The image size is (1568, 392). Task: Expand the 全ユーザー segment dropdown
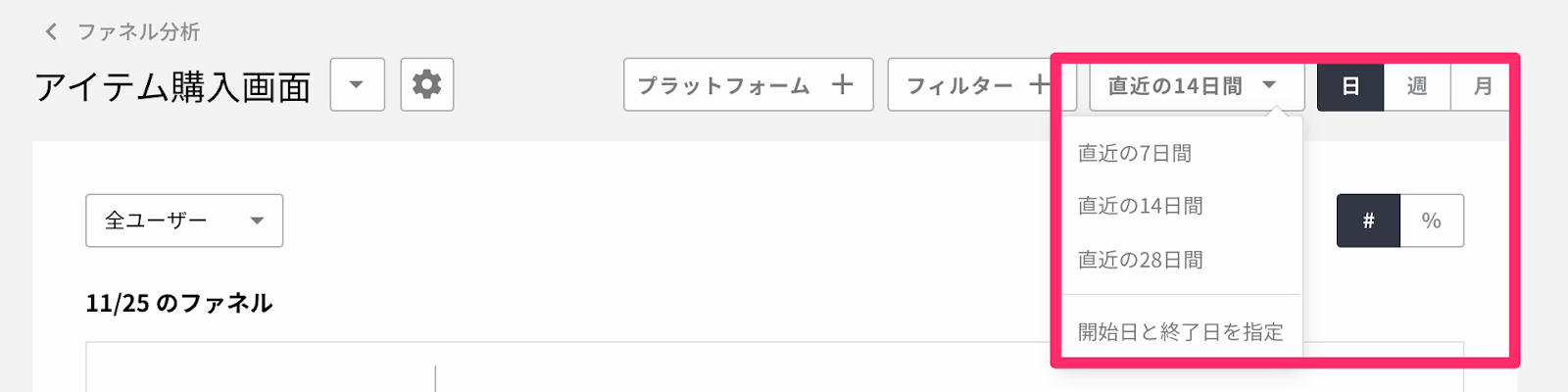click(184, 220)
